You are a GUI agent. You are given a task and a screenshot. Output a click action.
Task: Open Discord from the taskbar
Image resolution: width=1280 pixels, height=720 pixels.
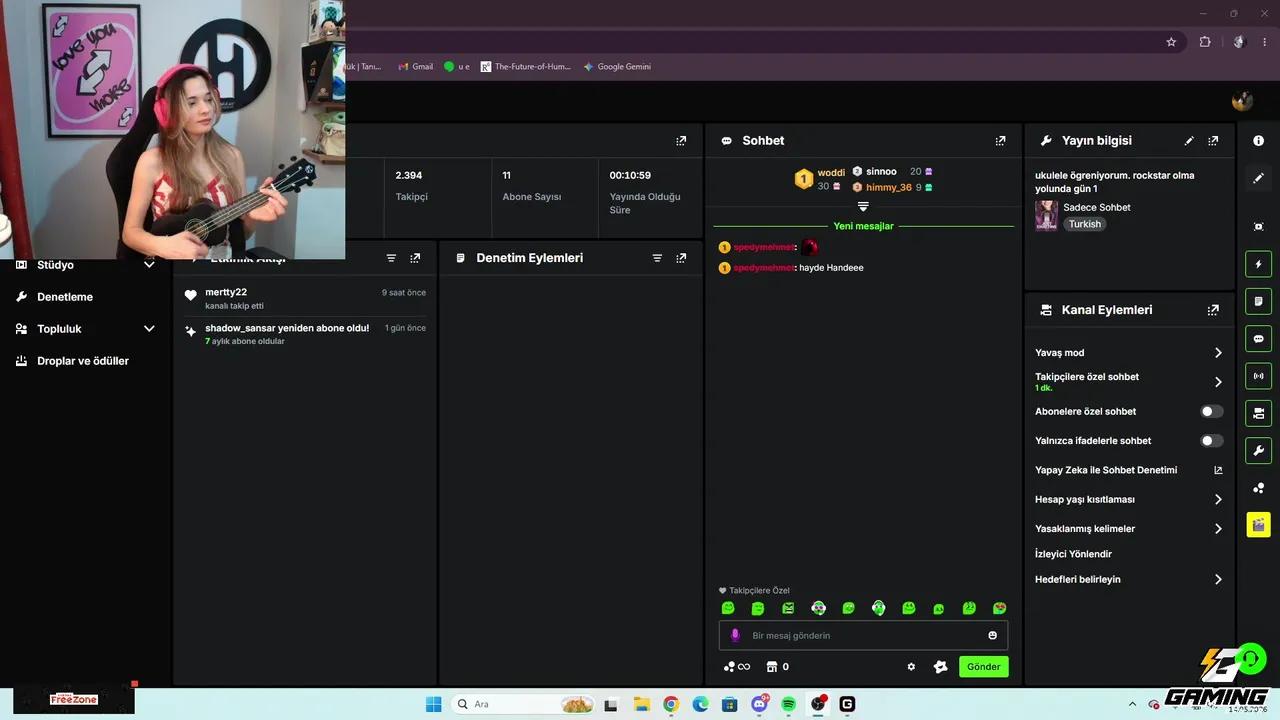pyautogui.click(x=759, y=704)
